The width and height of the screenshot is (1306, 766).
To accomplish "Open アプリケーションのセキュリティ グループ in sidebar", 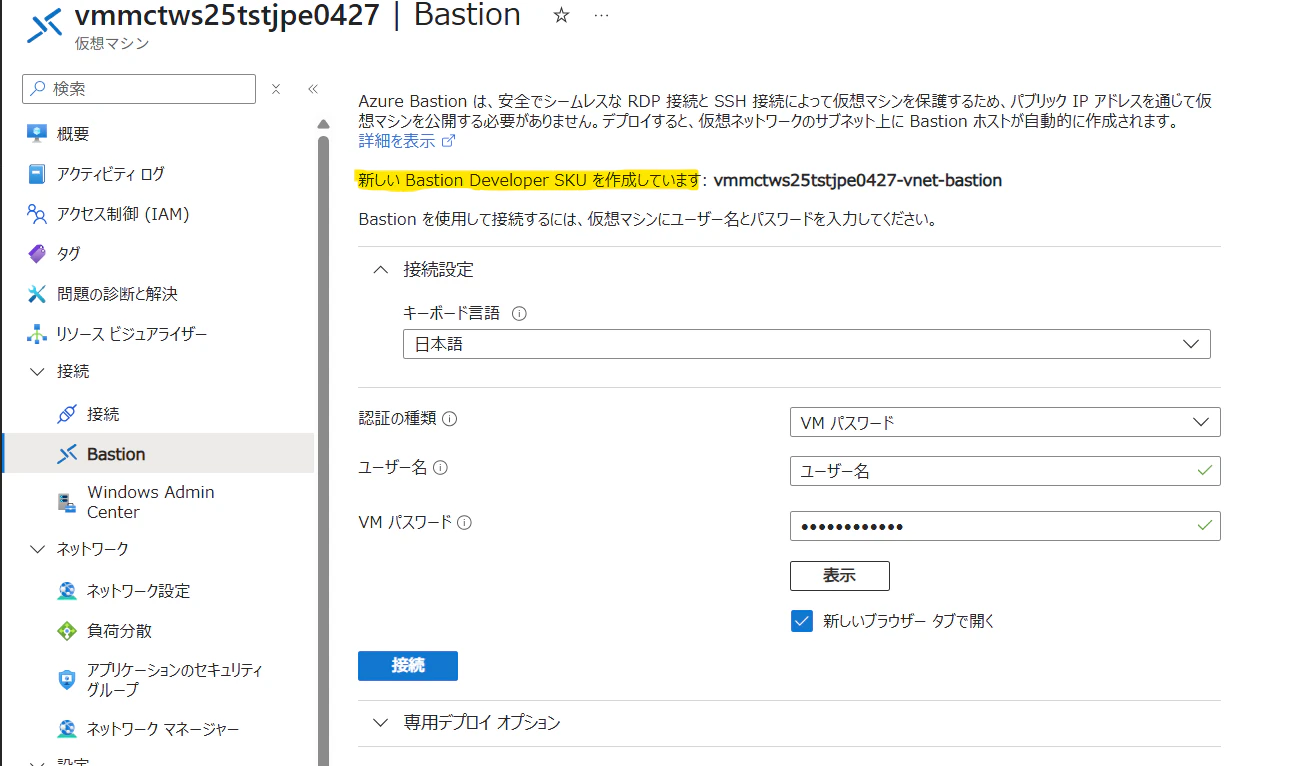I will (x=175, y=680).
